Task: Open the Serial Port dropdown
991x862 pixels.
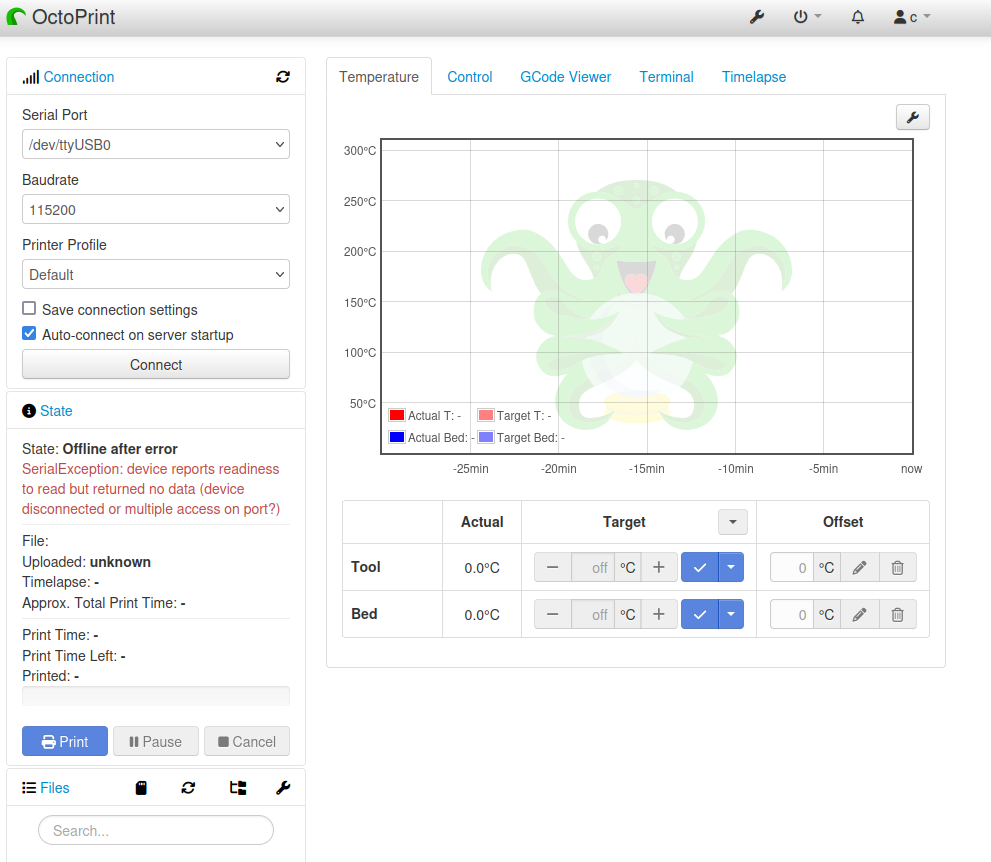Action: pyautogui.click(x=156, y=144)
